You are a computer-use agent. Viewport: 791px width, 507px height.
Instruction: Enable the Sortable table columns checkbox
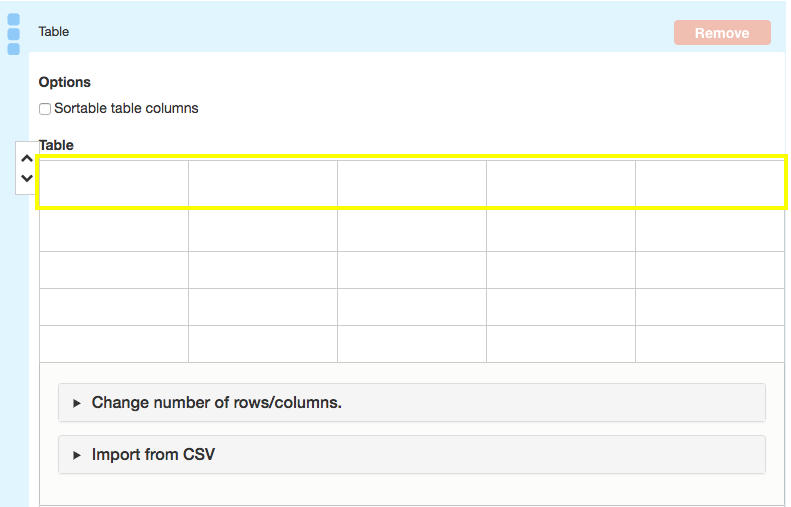point(45,109)
